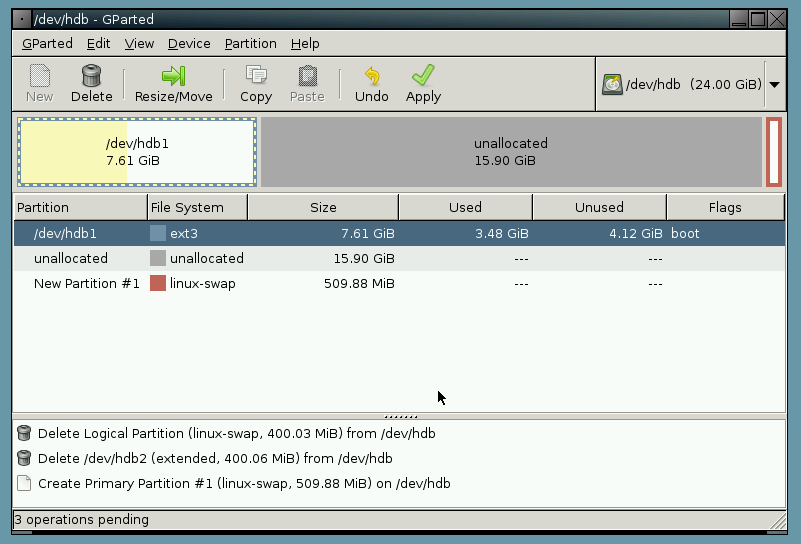Select the unallocated row in partition list
The image size is (801, 544).
(399, 258)
